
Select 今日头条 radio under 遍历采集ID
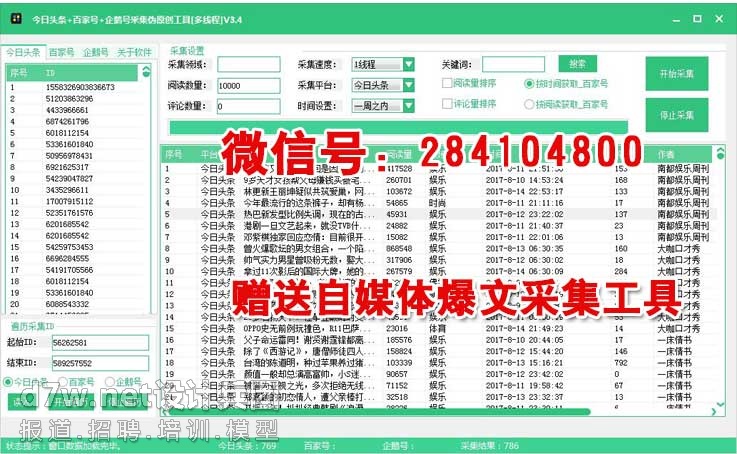[x=8, y=382]
